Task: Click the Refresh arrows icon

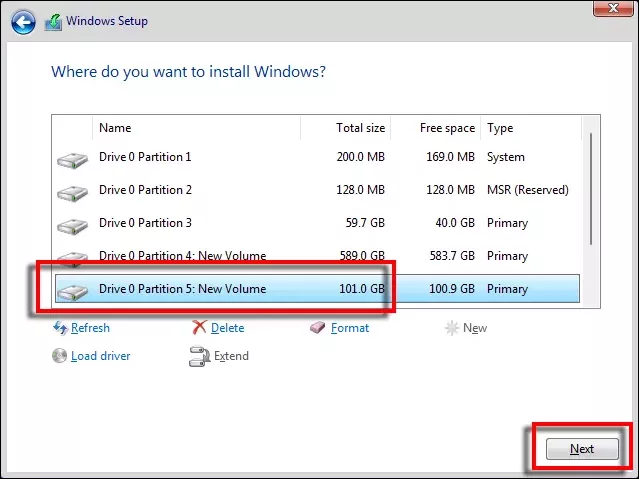Action: 60,328
